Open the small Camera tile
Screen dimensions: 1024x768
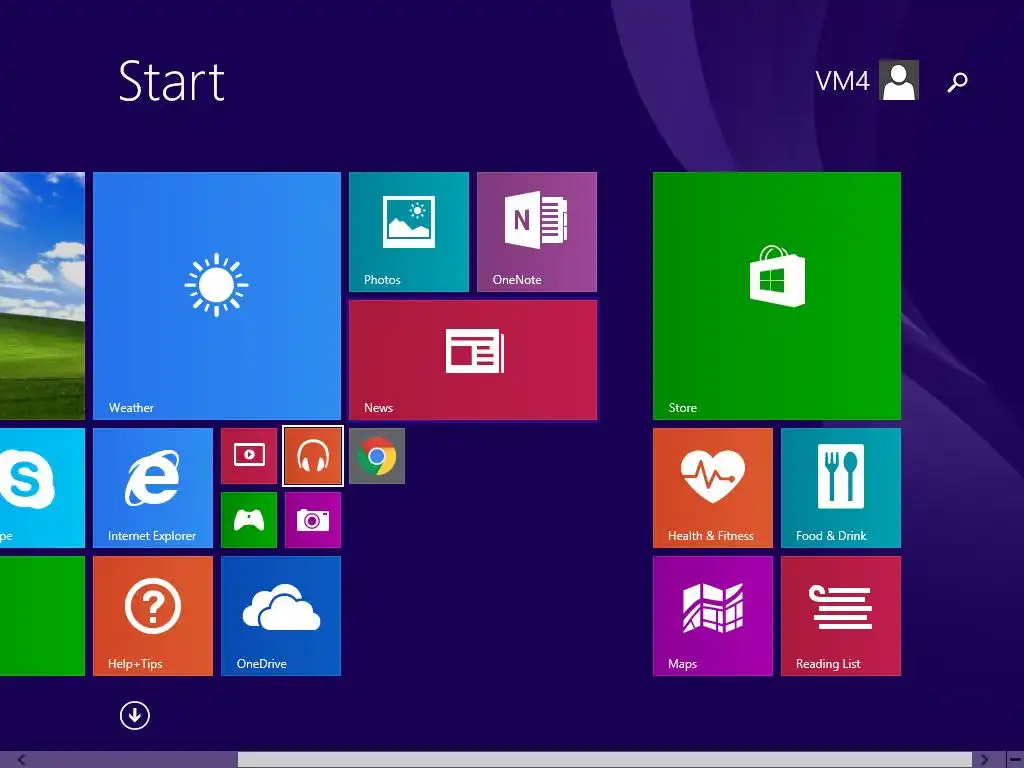313,520
